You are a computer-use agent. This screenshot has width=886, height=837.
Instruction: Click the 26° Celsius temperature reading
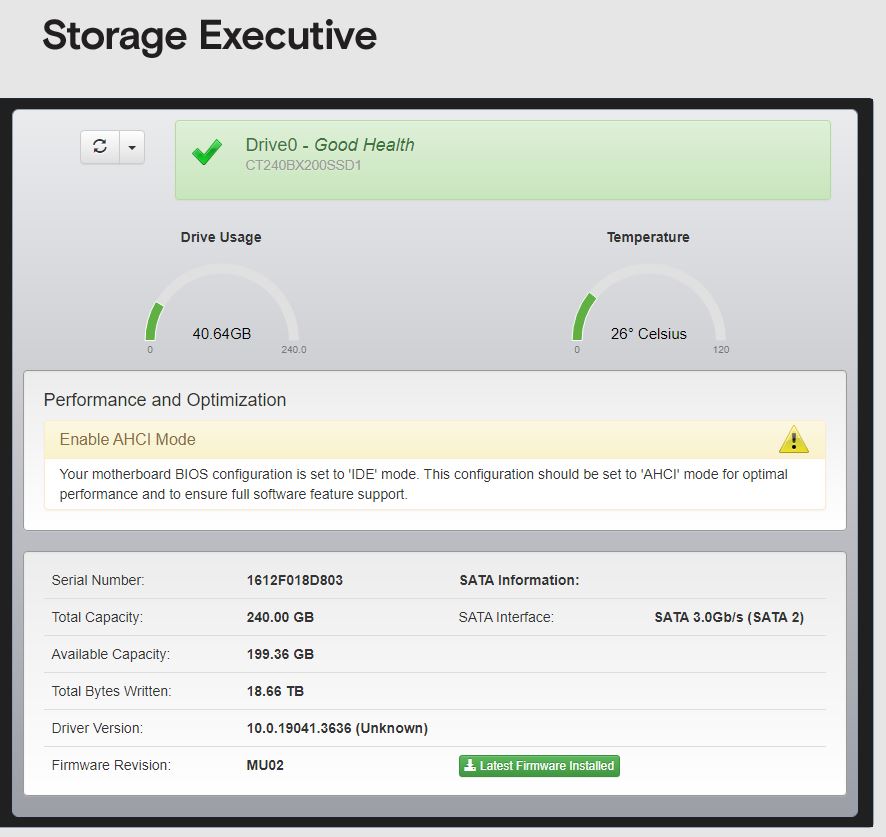pos(648,334)
